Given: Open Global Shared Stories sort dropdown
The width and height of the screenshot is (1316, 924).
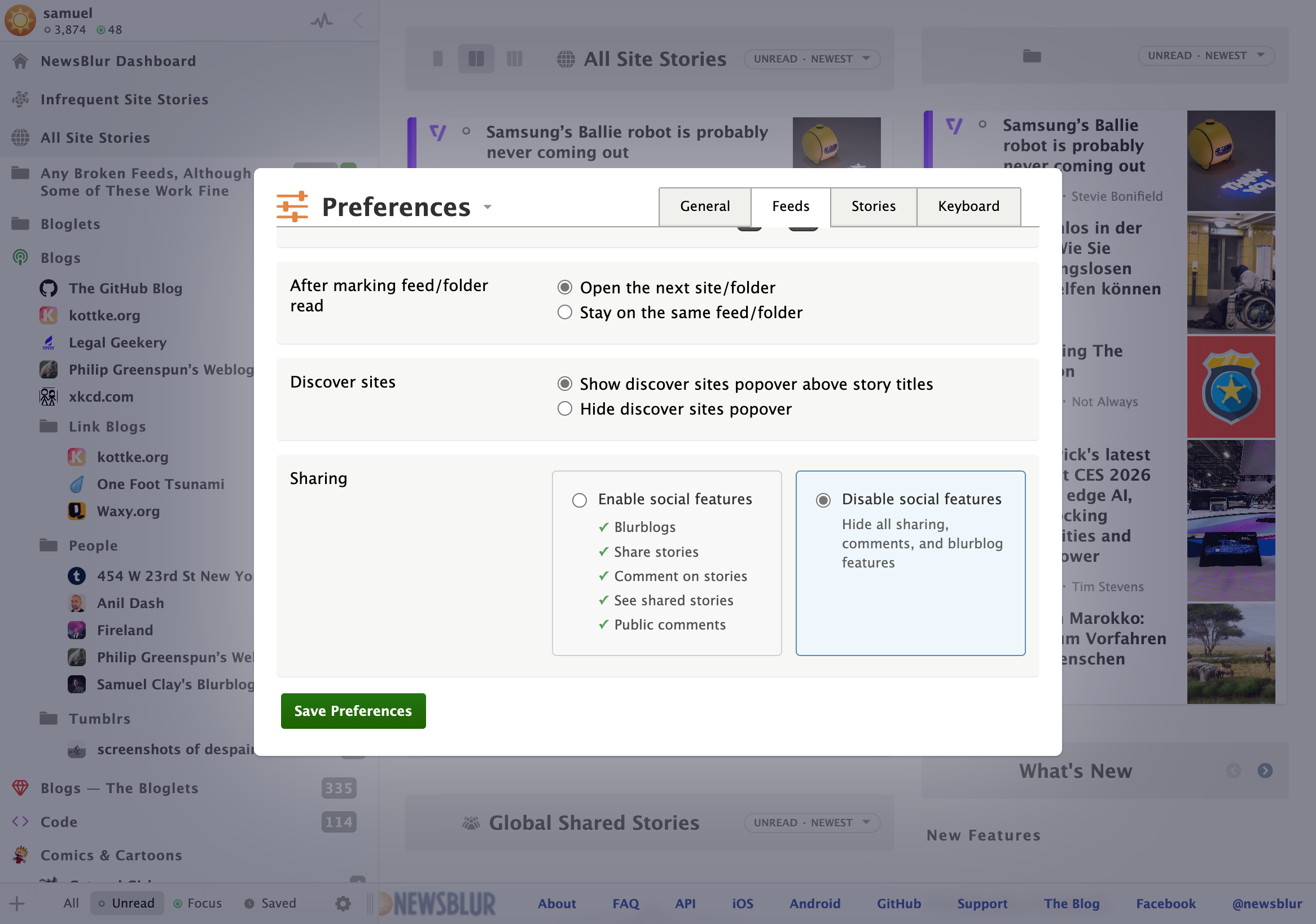Looking at the screenshot, I should click(x=811, y=822).
